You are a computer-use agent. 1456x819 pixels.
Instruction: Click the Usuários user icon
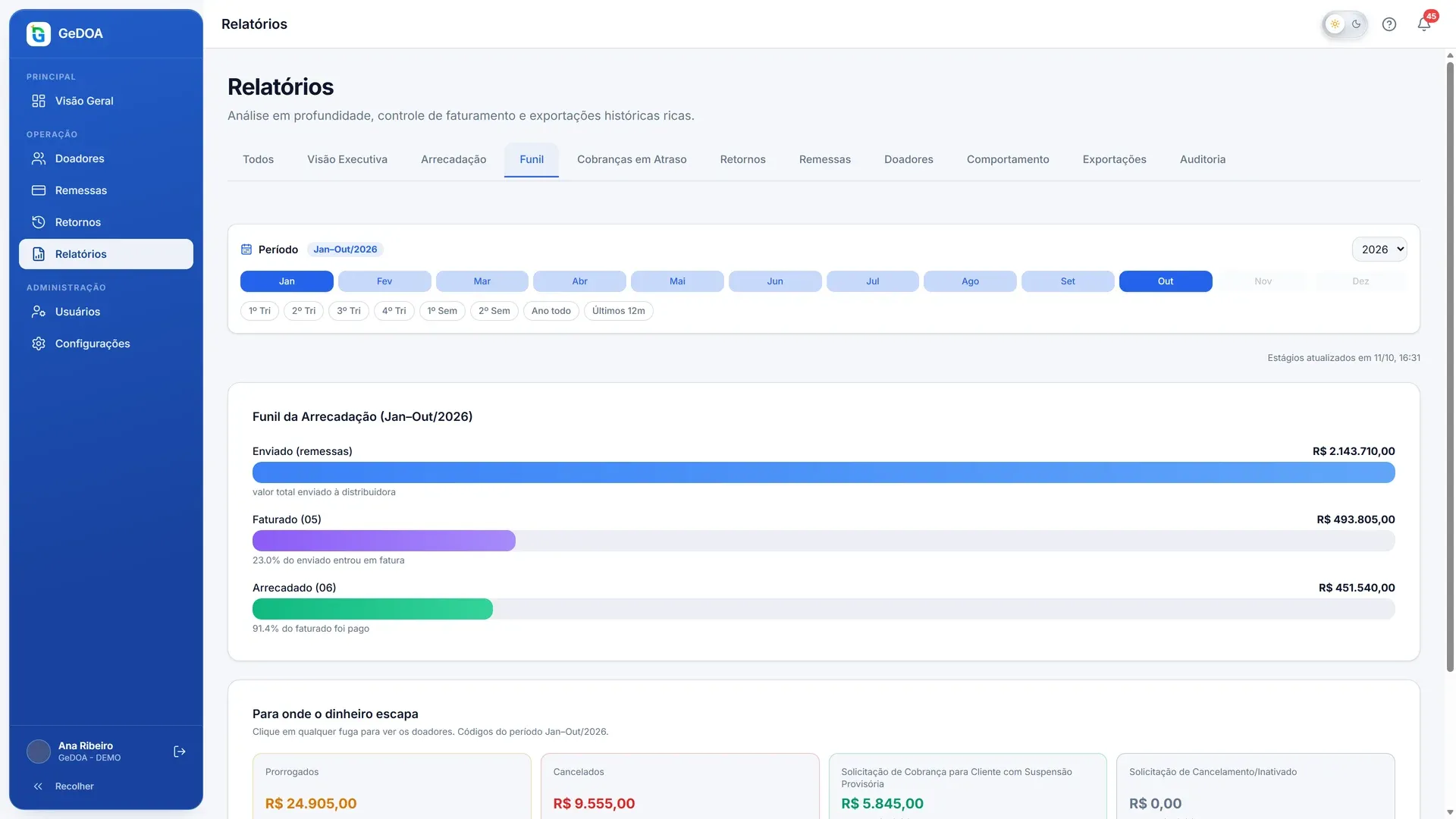pos(39,312)
